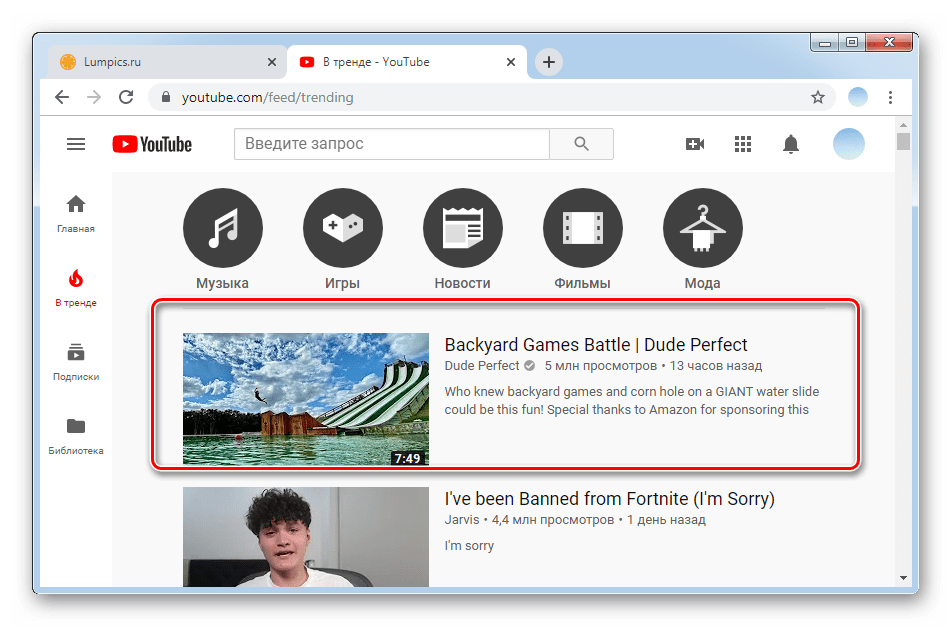
Task: Open the Новости trending category
Action: [x=463, y=239]
